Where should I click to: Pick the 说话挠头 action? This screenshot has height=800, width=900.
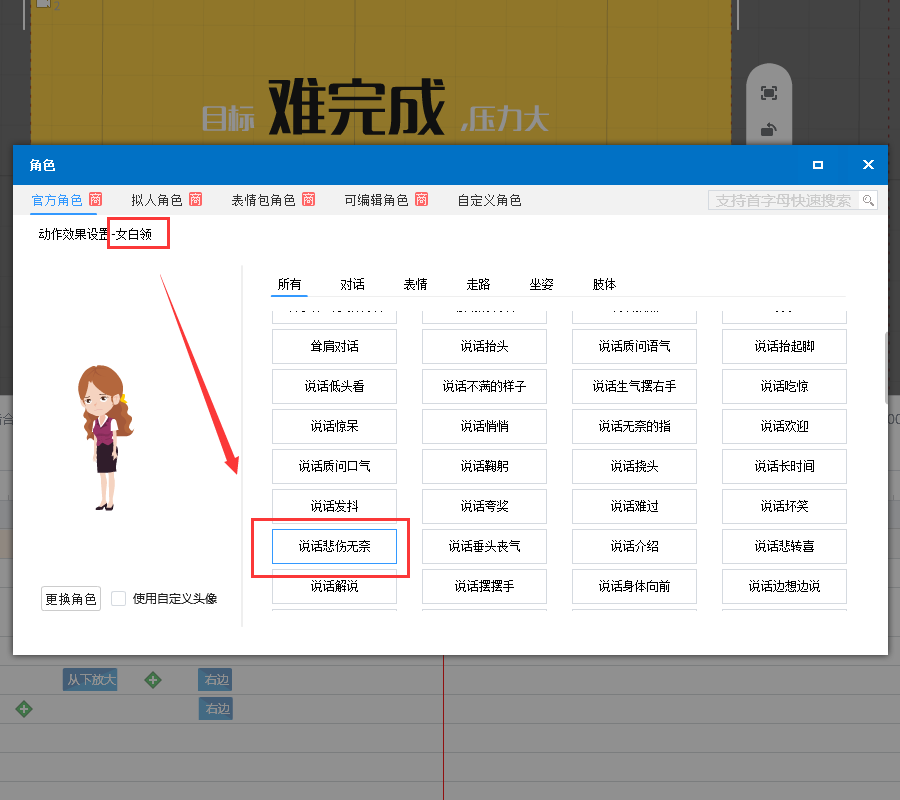(x=634, y=466)
